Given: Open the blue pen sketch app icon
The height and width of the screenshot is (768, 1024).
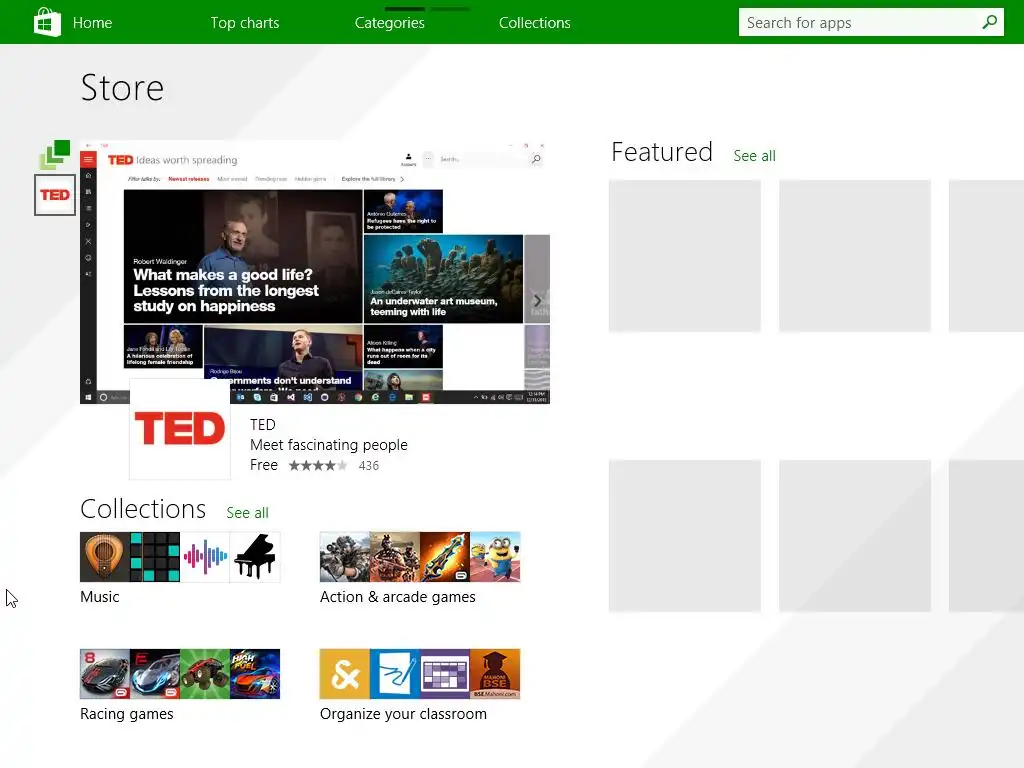Looking at the screenshot, I should click(x=395, y=674).
